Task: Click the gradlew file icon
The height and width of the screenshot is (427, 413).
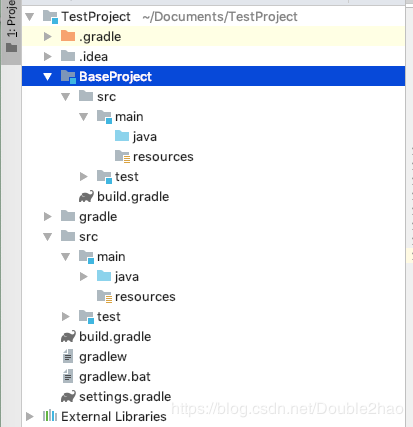Action: pos(68,356)
